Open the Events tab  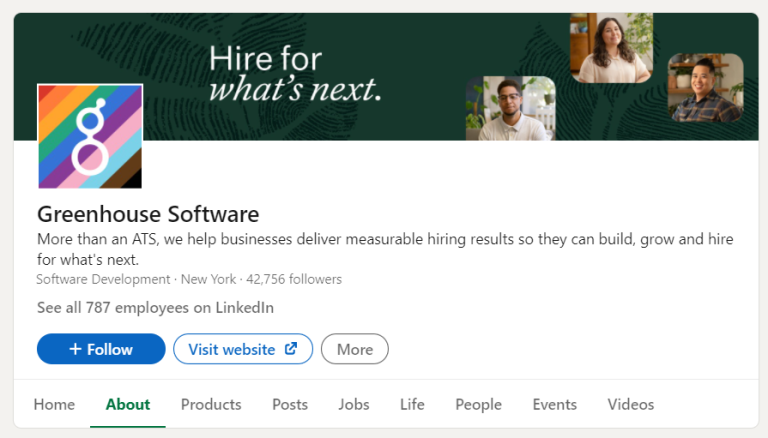(554, 404)
